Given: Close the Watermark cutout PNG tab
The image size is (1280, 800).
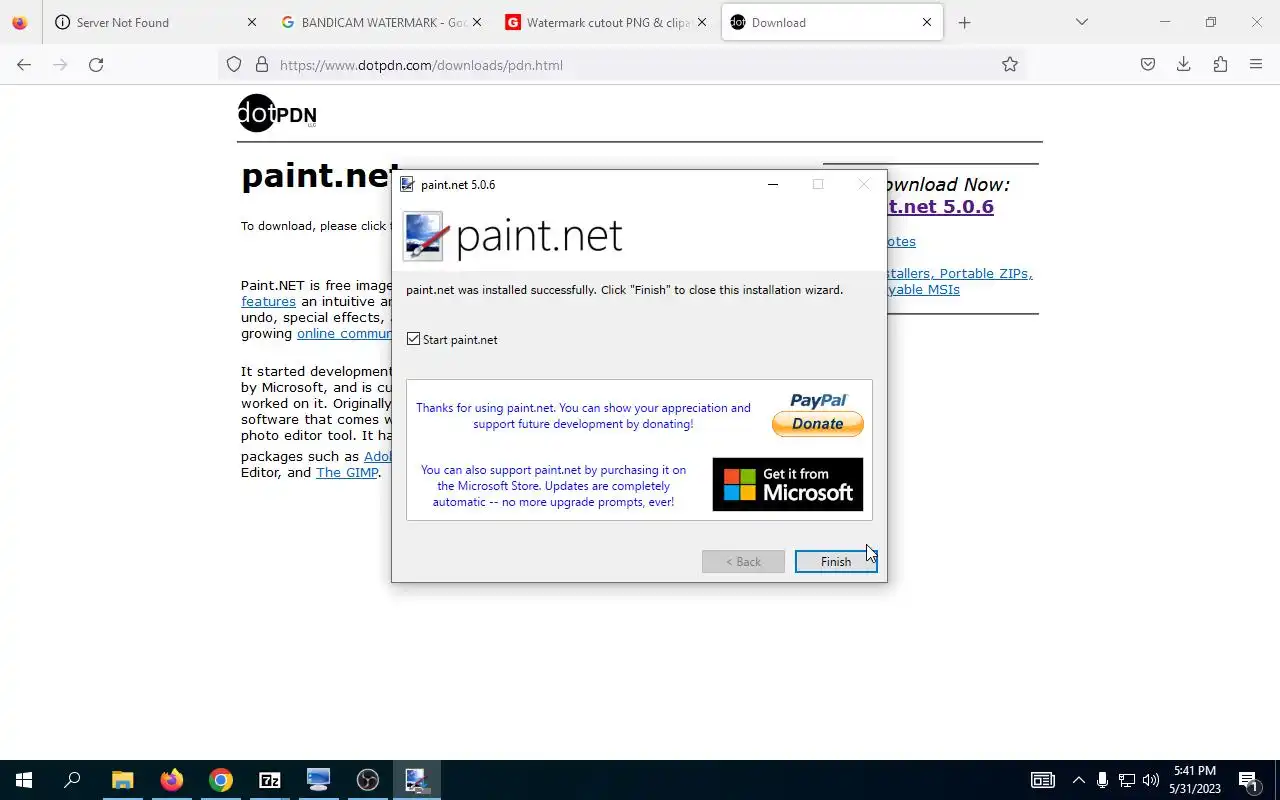Looking at the screenshot, I should (701, 22).
